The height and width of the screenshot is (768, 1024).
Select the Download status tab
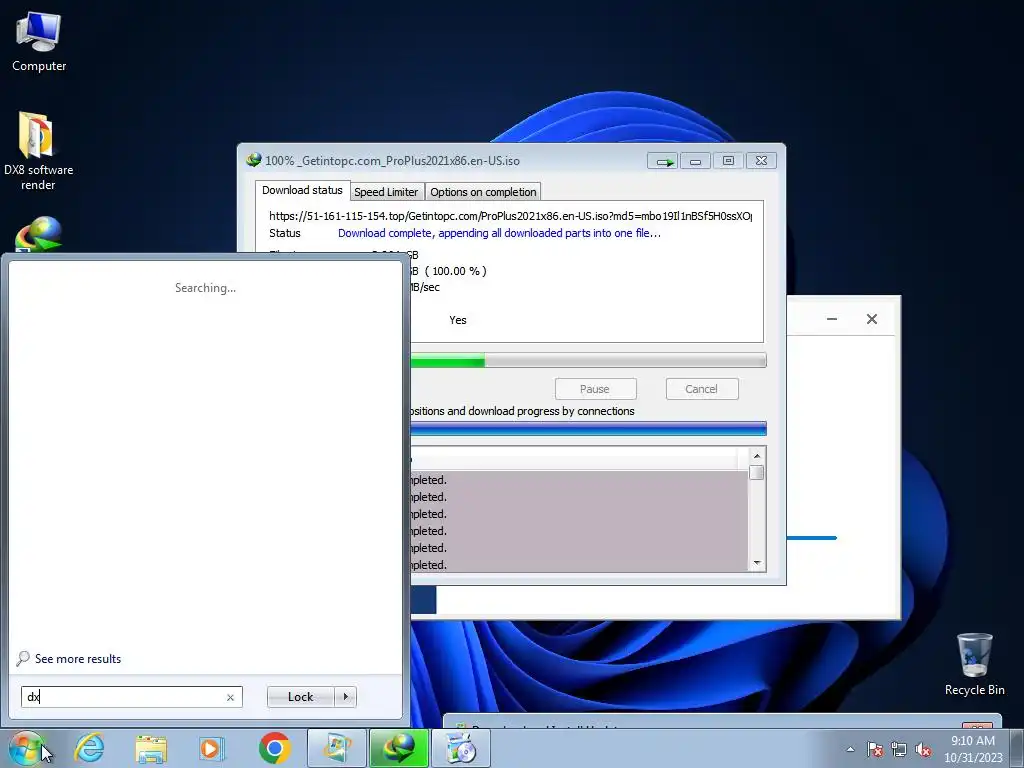pos(302,190)
